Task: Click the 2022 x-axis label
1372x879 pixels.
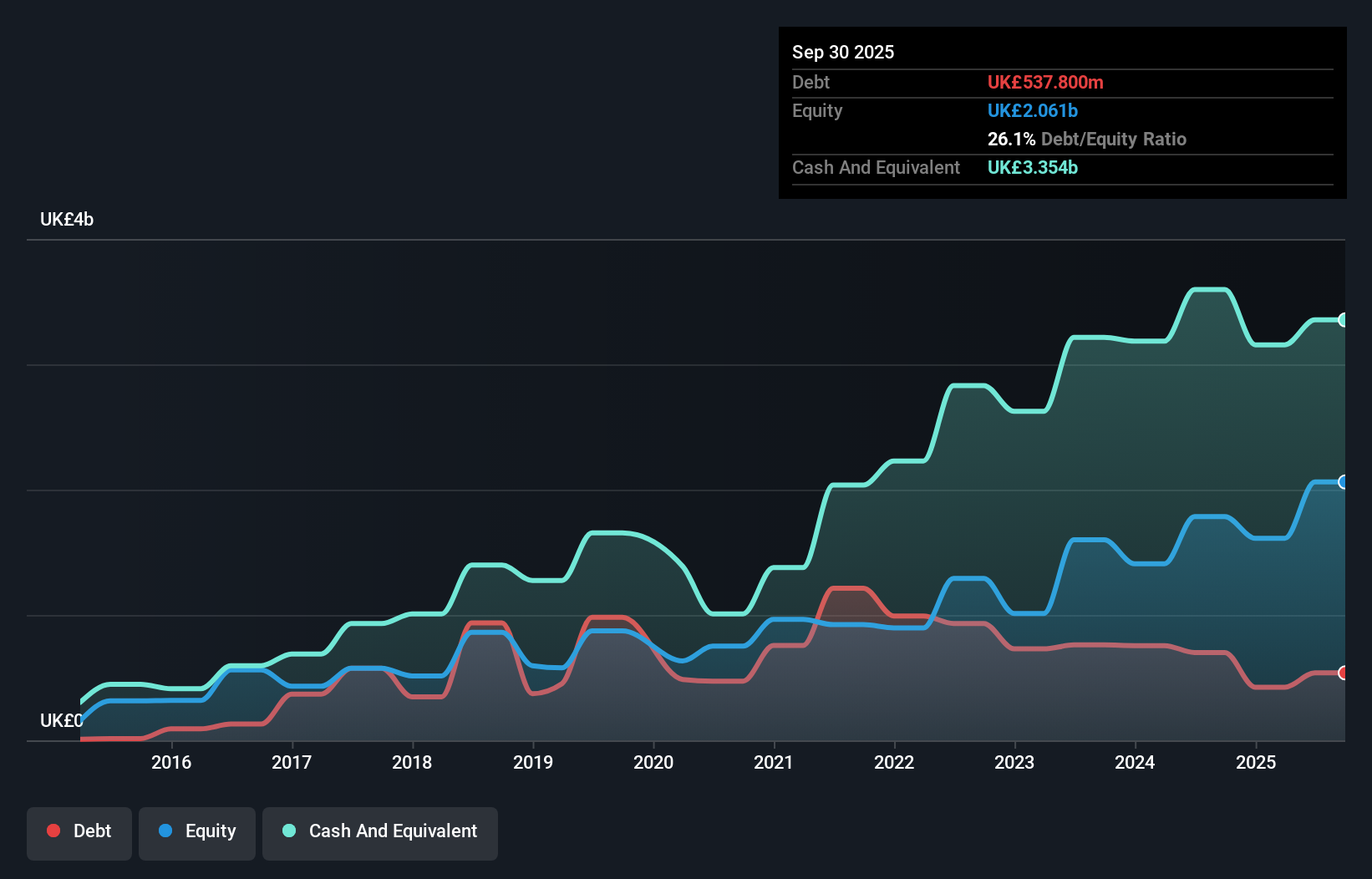Action: coord(894,762)
